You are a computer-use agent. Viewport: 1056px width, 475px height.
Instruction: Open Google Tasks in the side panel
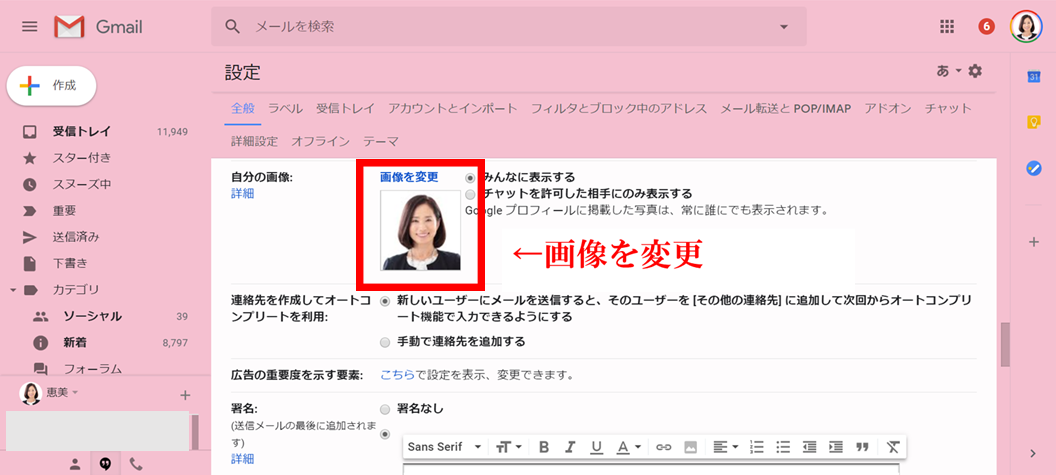pos(1034,168)
